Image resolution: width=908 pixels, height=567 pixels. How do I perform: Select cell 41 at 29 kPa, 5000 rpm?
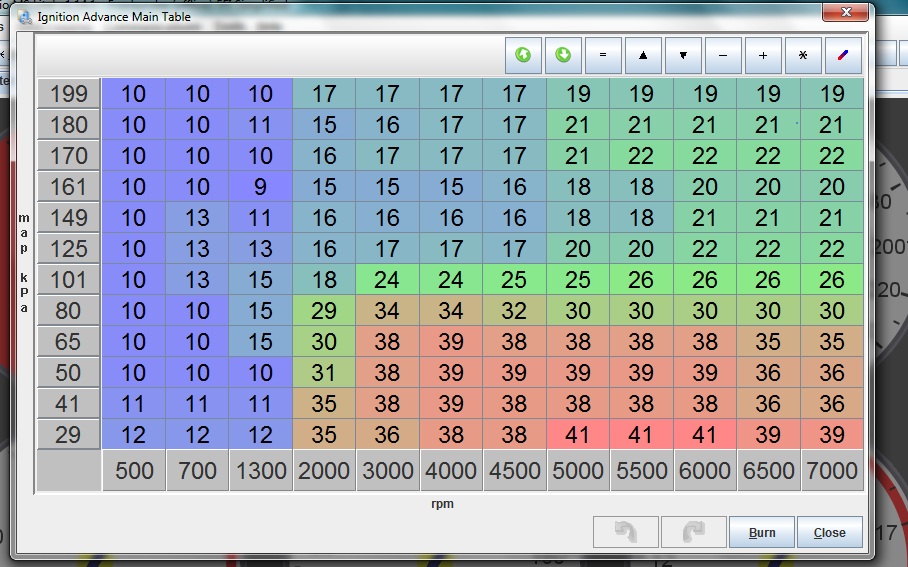point(578,434)
